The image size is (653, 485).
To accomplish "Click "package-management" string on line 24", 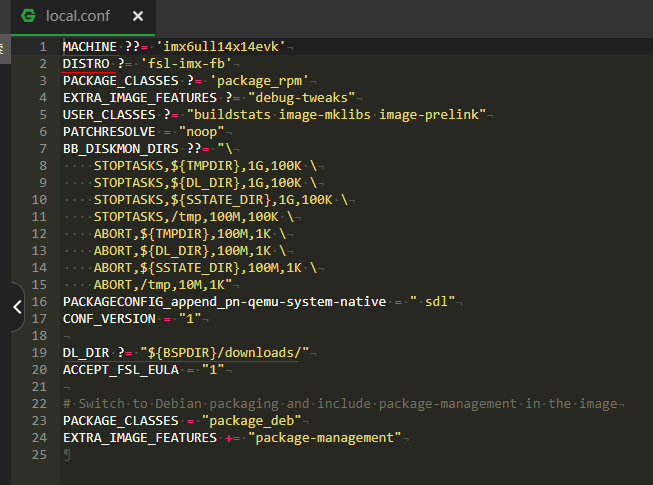I will (324, 438).
